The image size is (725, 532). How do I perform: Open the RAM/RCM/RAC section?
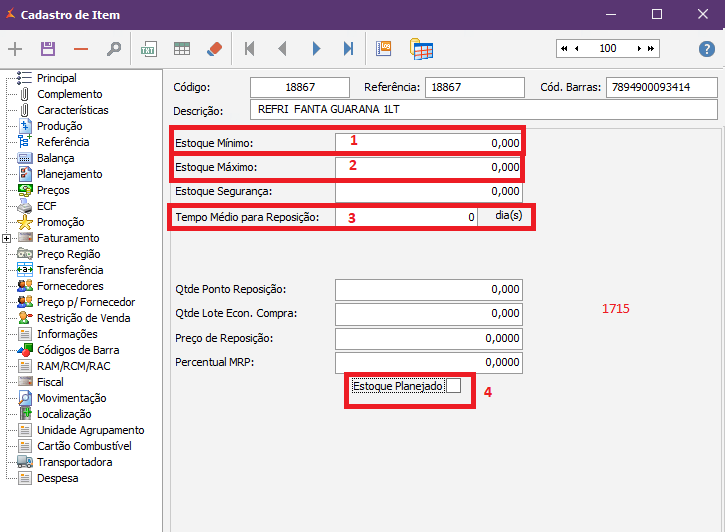(74, 366)
